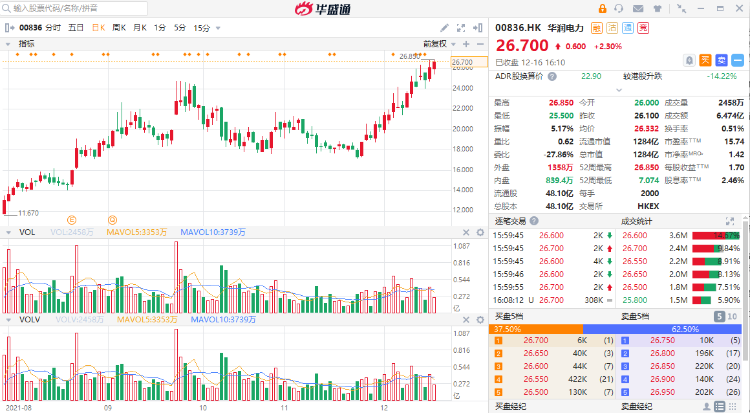Image resolution: width=750 pixels, height=413 pixels.
Task: Select the 五日 tab
Action: [x=76, y=28]
